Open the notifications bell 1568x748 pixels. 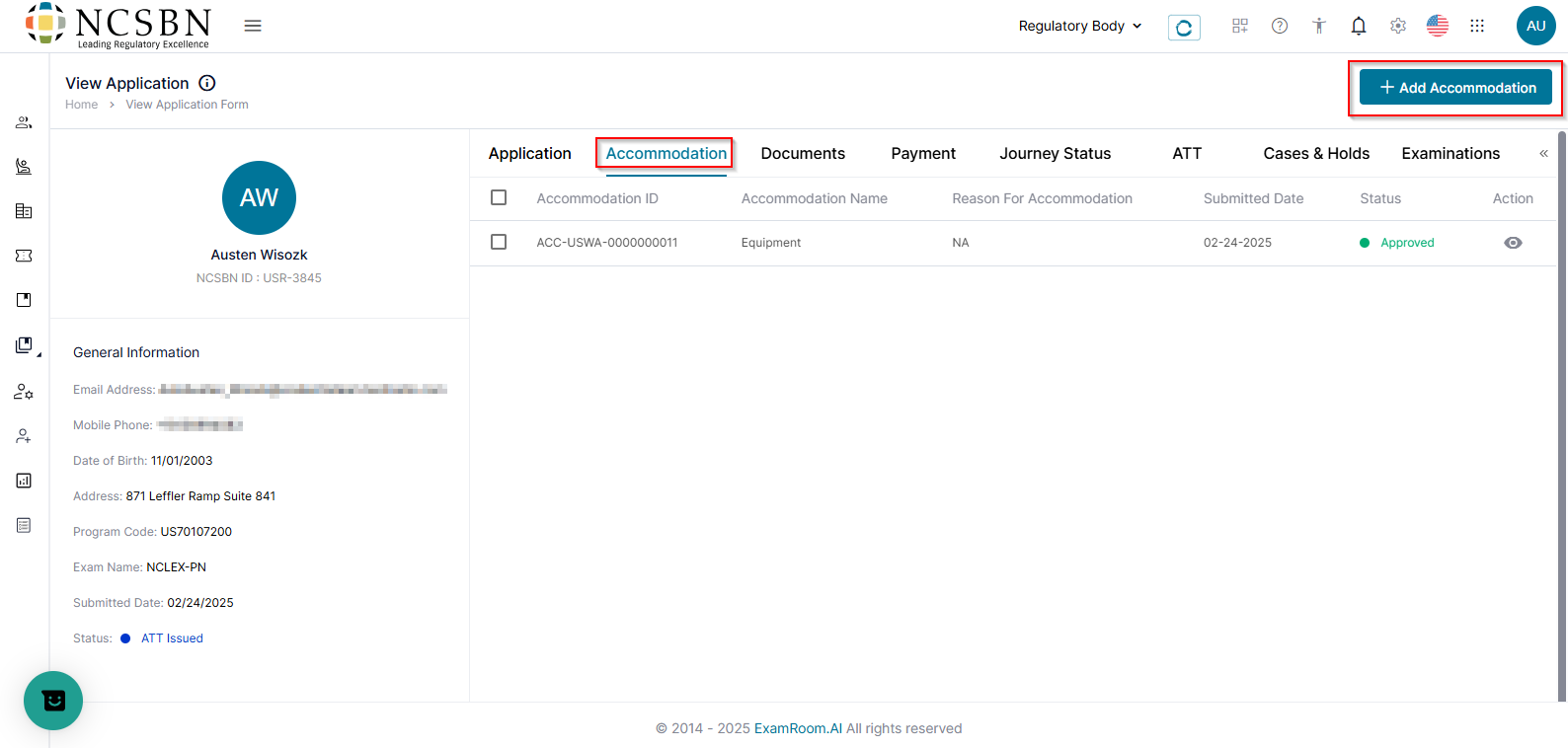pyautogui.click(x=1359, y=26)
